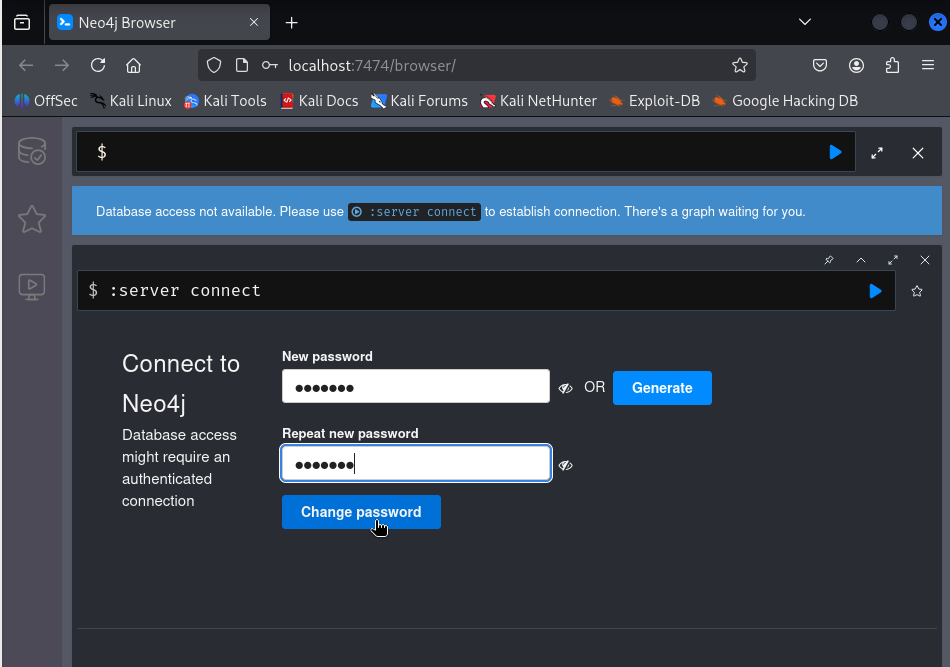The image size is (950, 667).
Task: Close the server connect frame
Action: (925, 260)
